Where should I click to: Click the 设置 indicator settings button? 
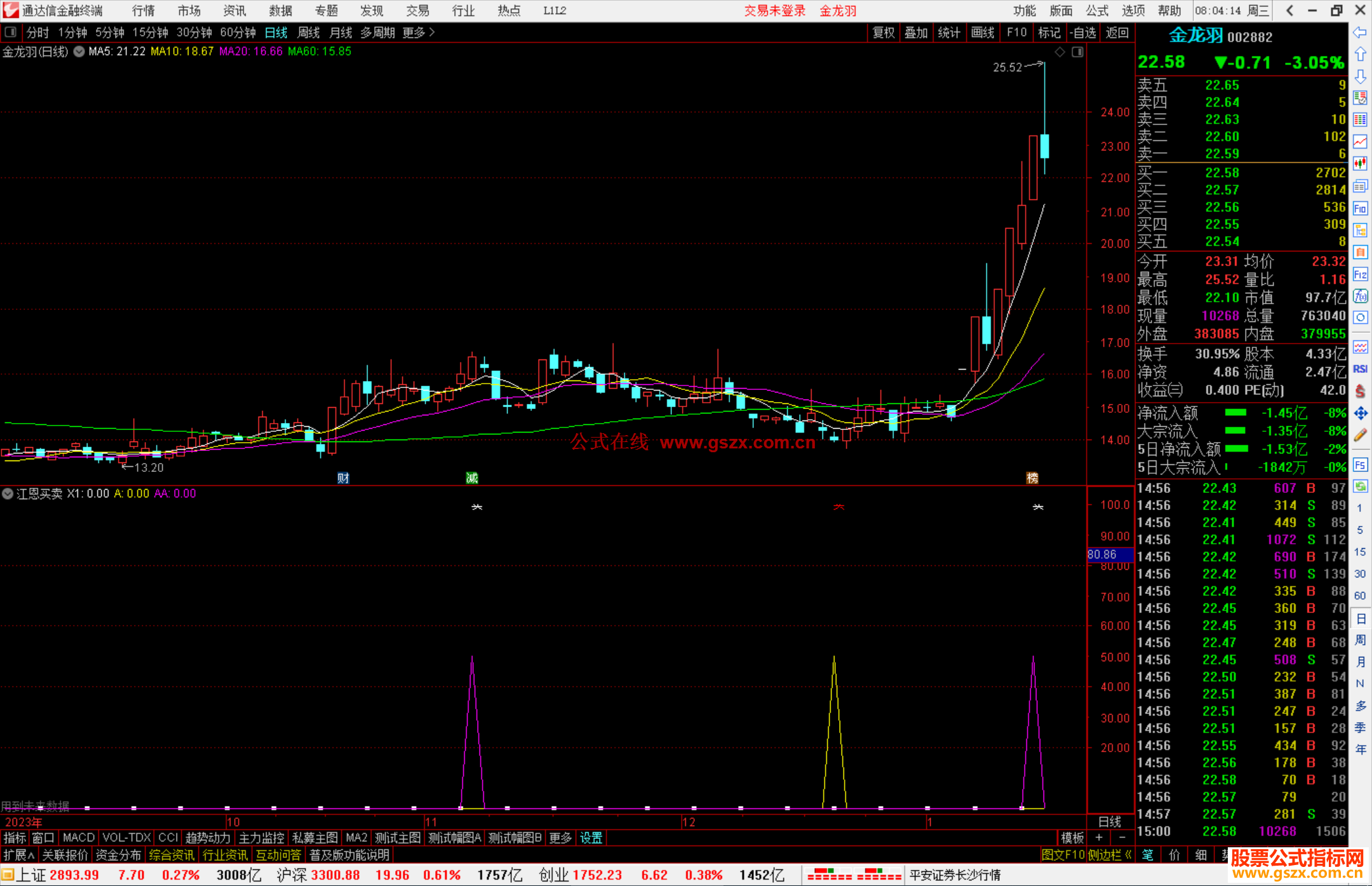591,838
